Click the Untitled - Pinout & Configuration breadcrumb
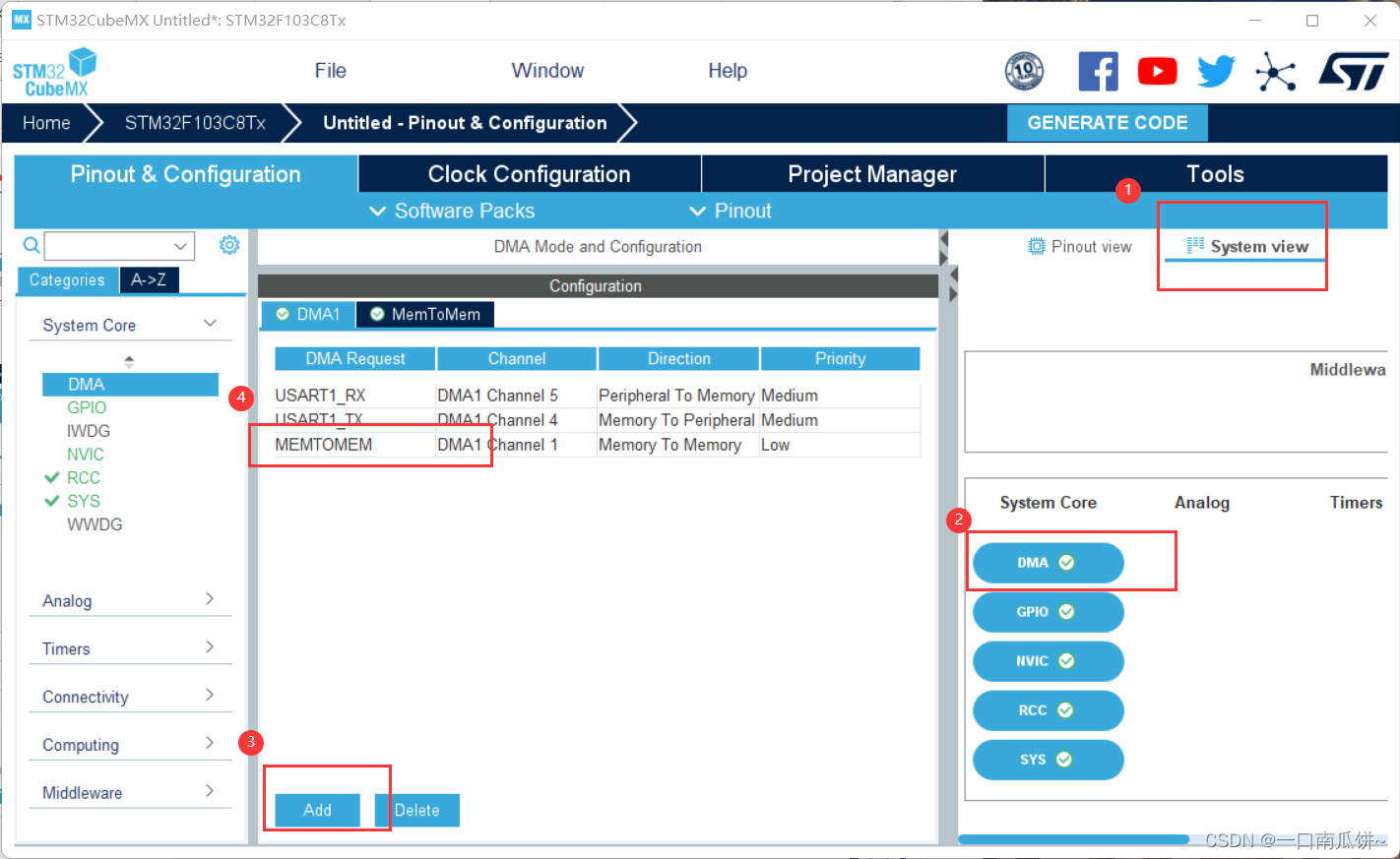The width and height of the screenshot is (1400, 859). pos(465,123)
